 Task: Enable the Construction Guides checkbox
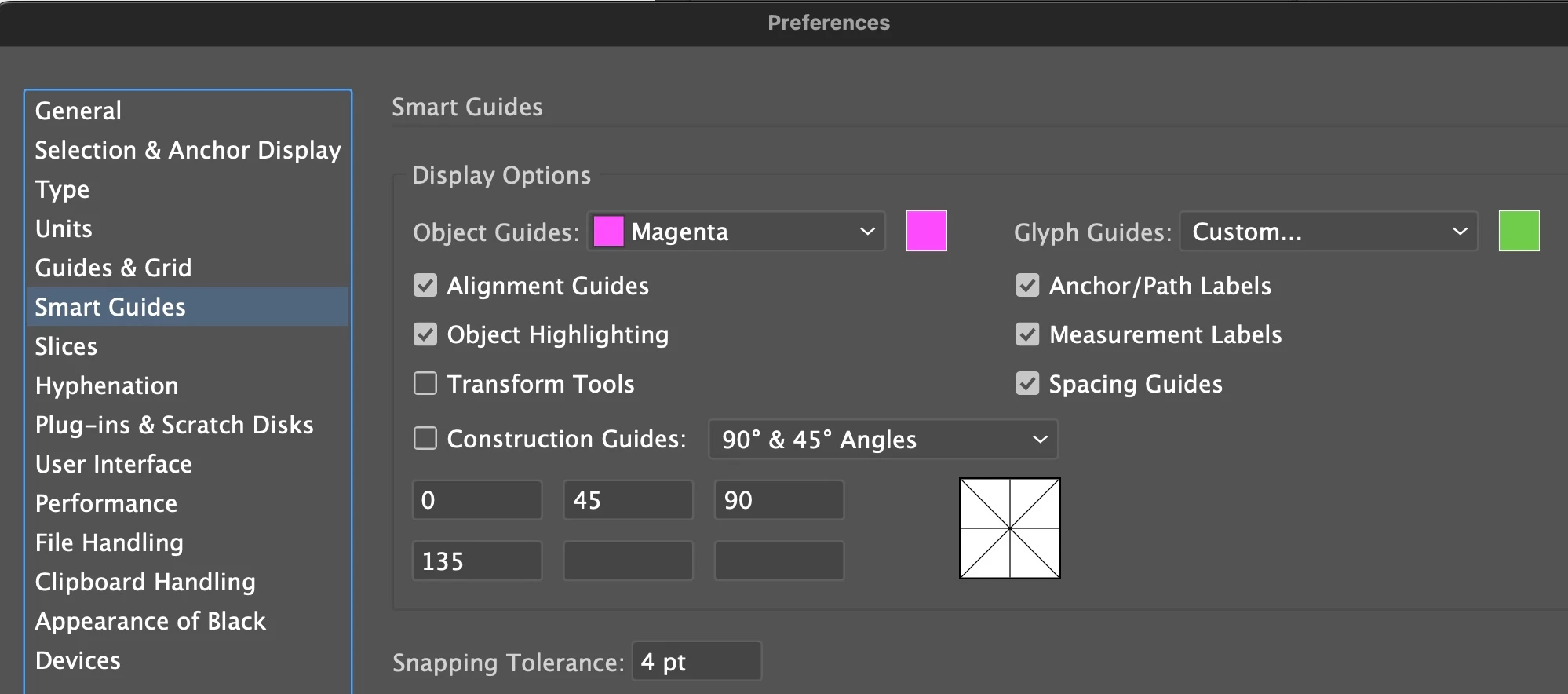click(425, 438)
